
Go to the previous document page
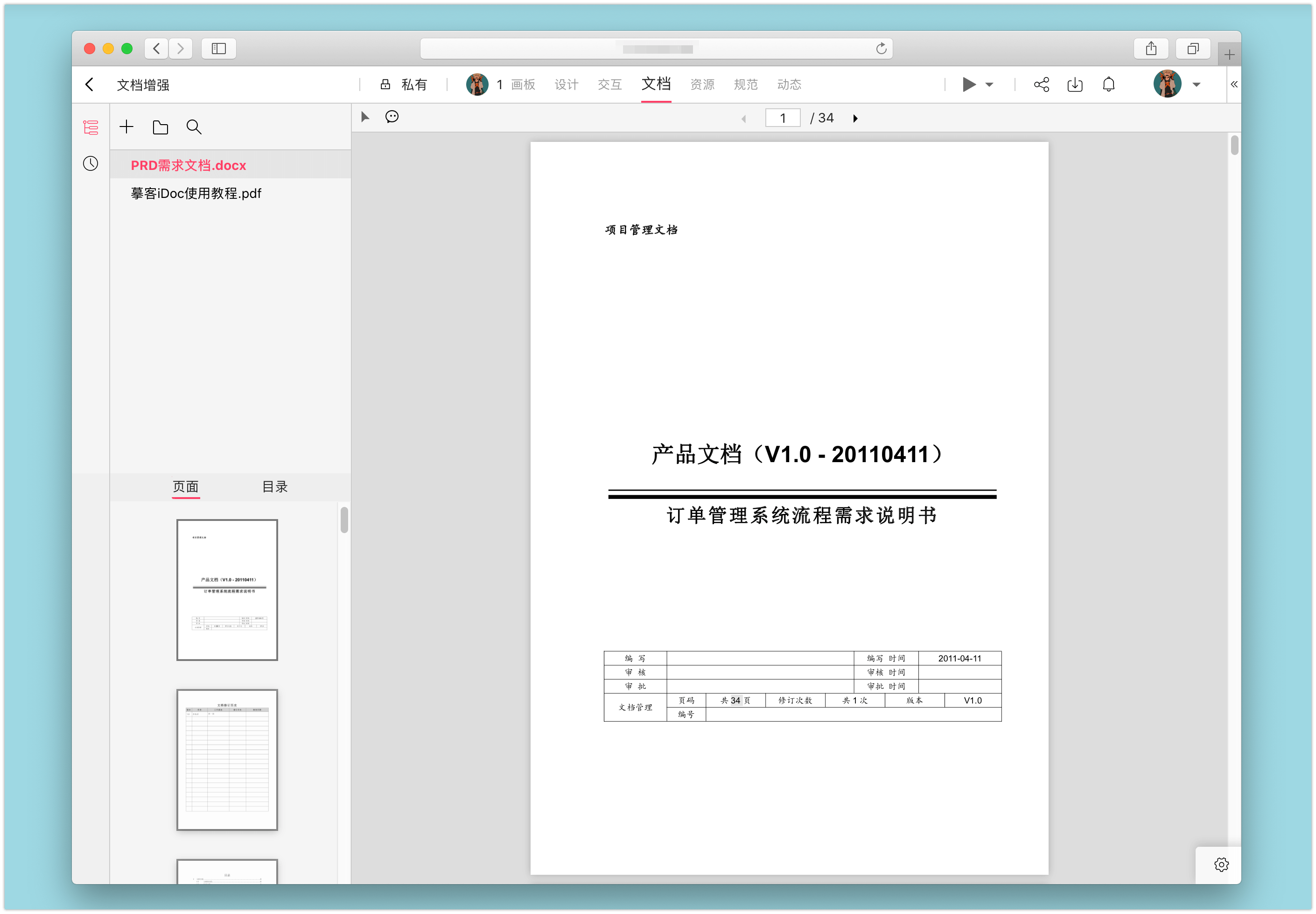point(743,119)
